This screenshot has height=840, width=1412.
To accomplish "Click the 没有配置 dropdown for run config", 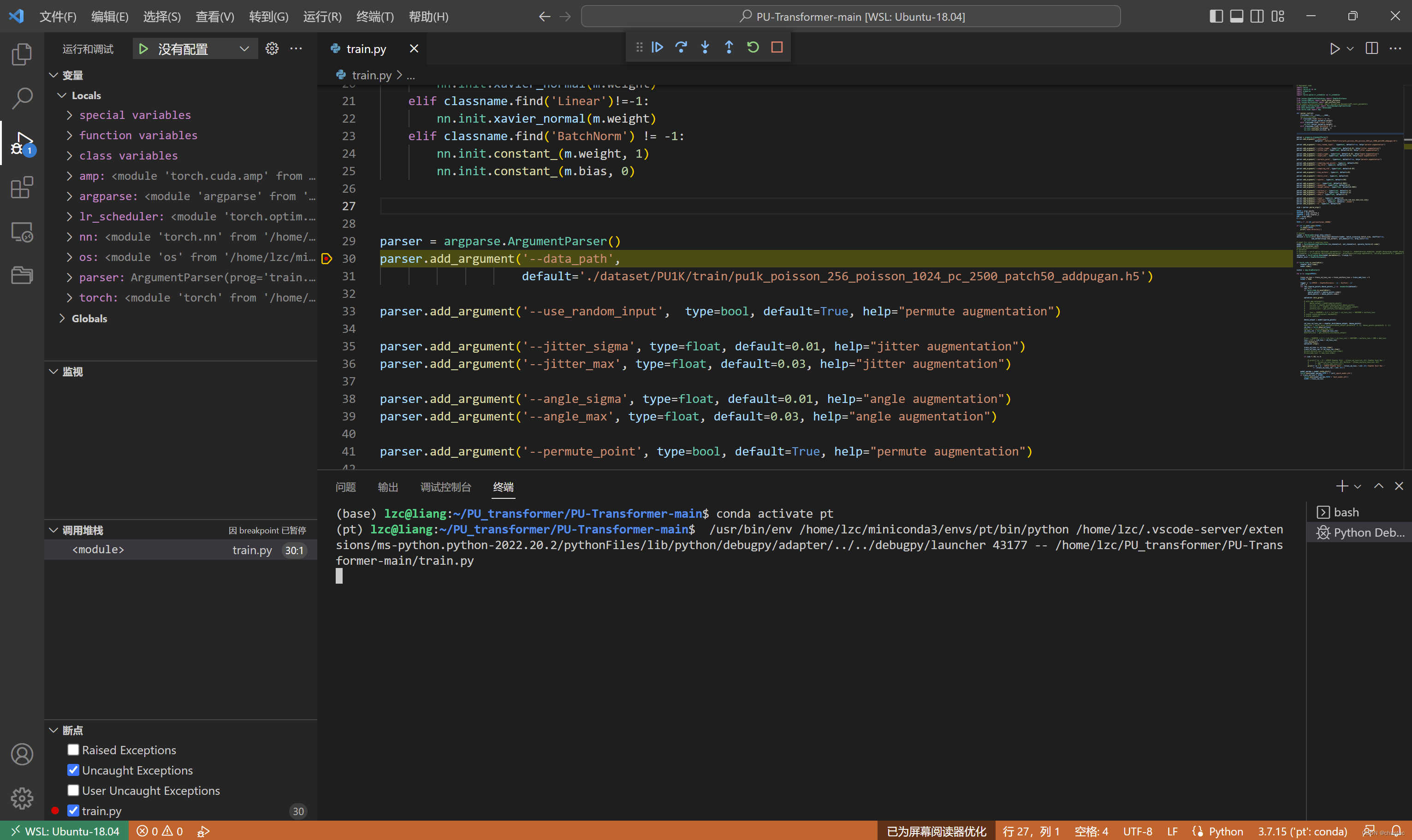I will pos(196,49).
